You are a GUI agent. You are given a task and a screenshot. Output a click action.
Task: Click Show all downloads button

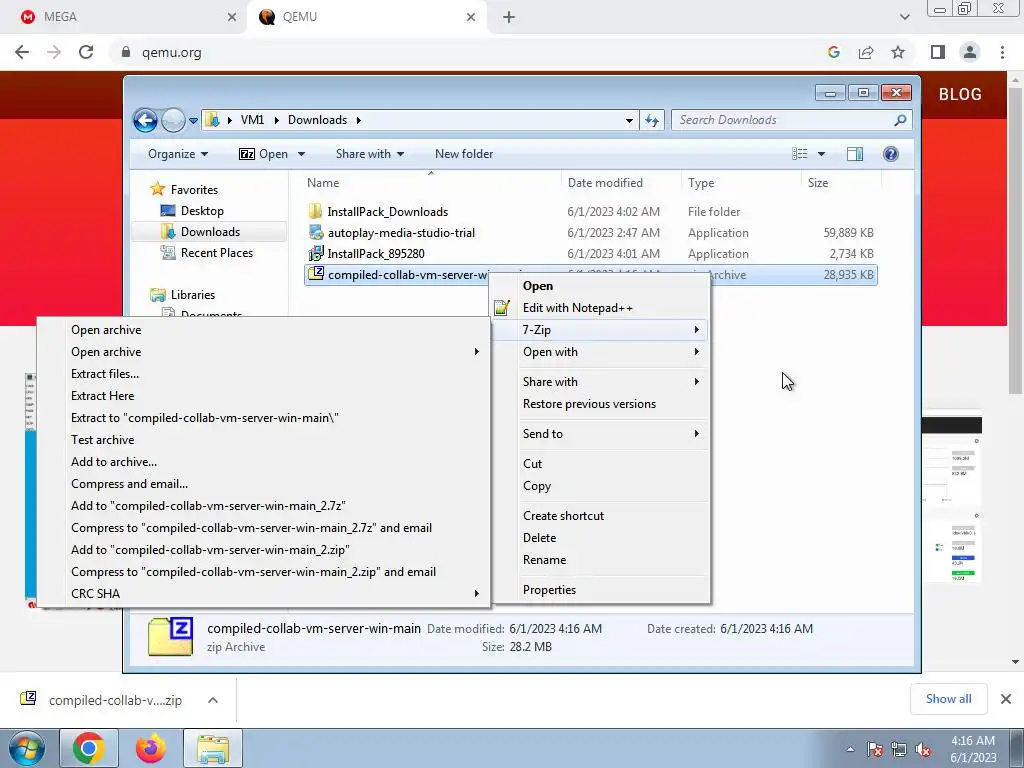point(948,699)
